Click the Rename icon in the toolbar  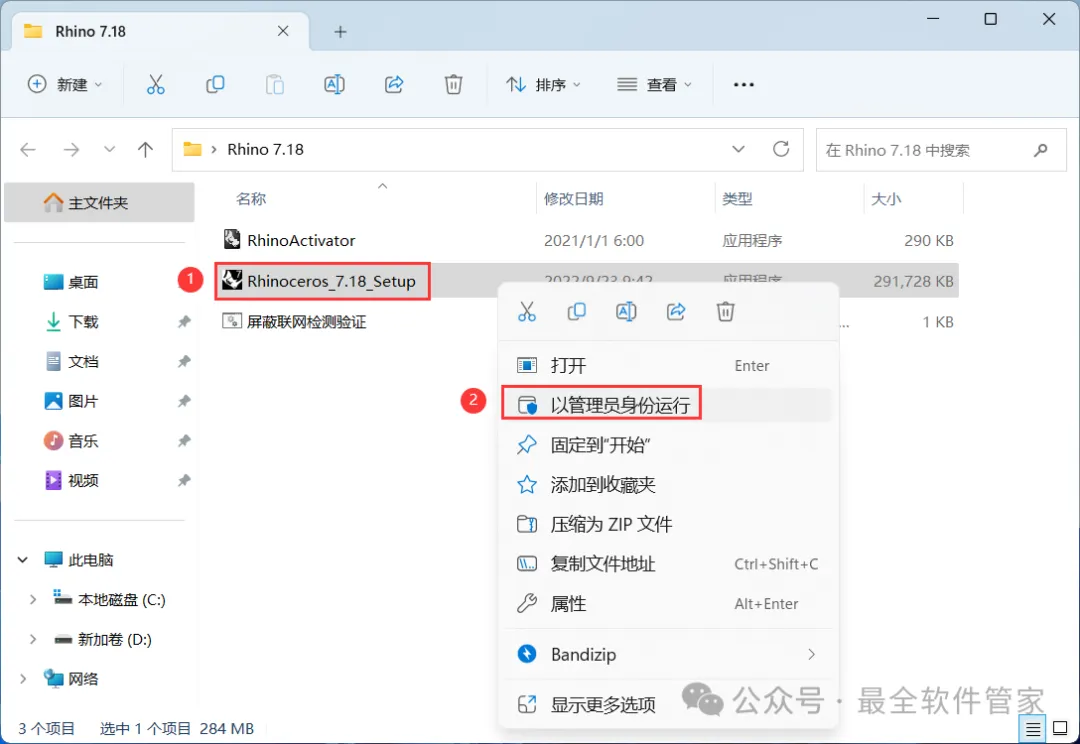[334, 85]
